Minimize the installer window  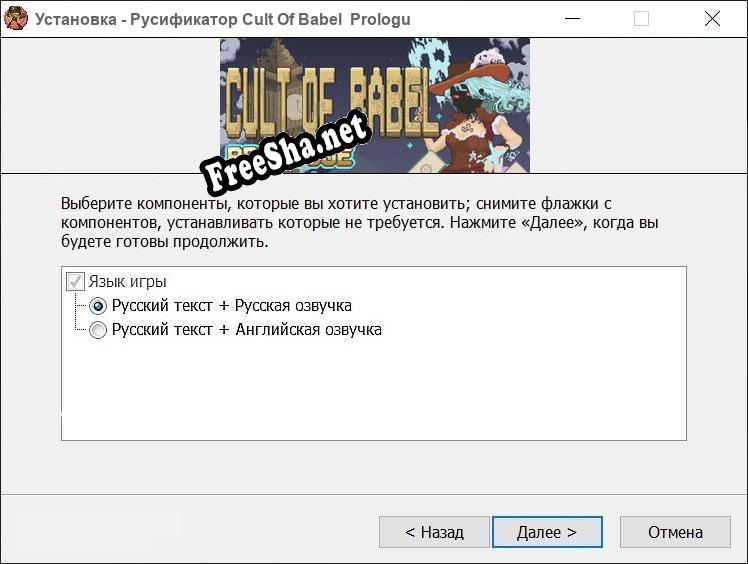[x=572, y=19]
